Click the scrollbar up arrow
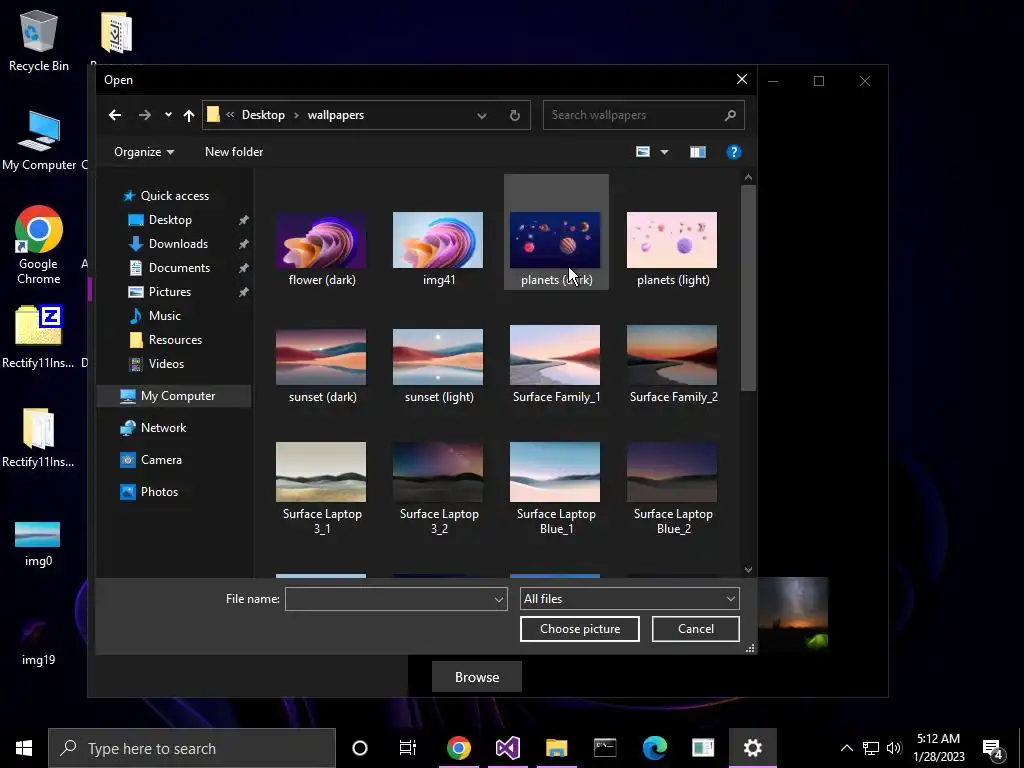 [x=748, y=178]
